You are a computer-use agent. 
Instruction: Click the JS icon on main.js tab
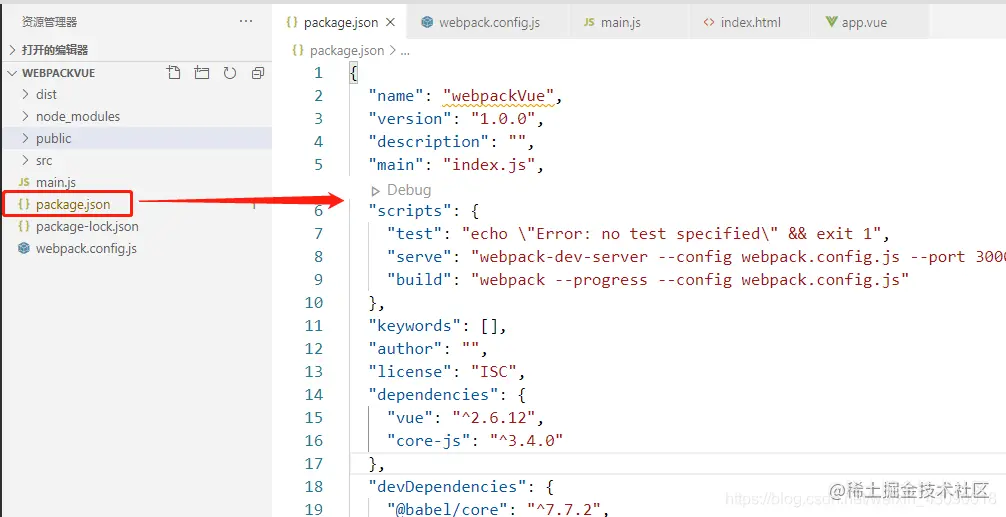pos(589,22)
